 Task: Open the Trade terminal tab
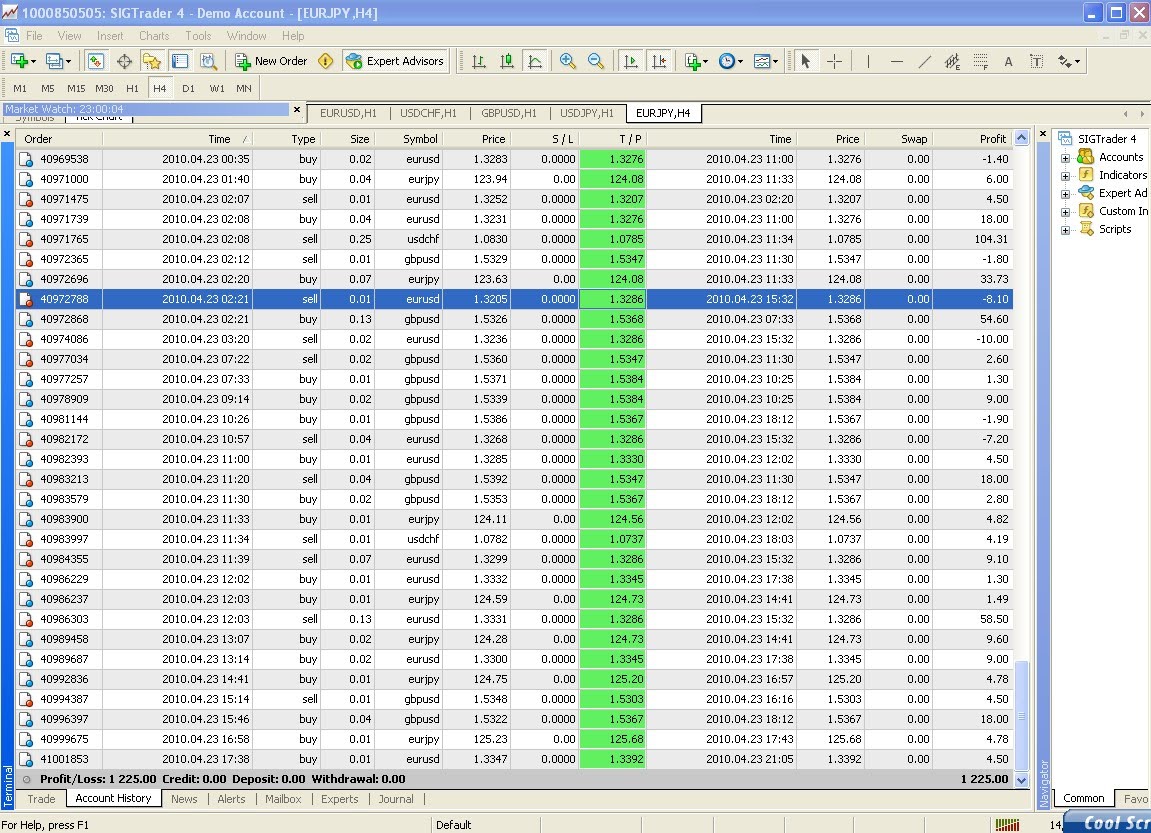(x=41, y=799)
